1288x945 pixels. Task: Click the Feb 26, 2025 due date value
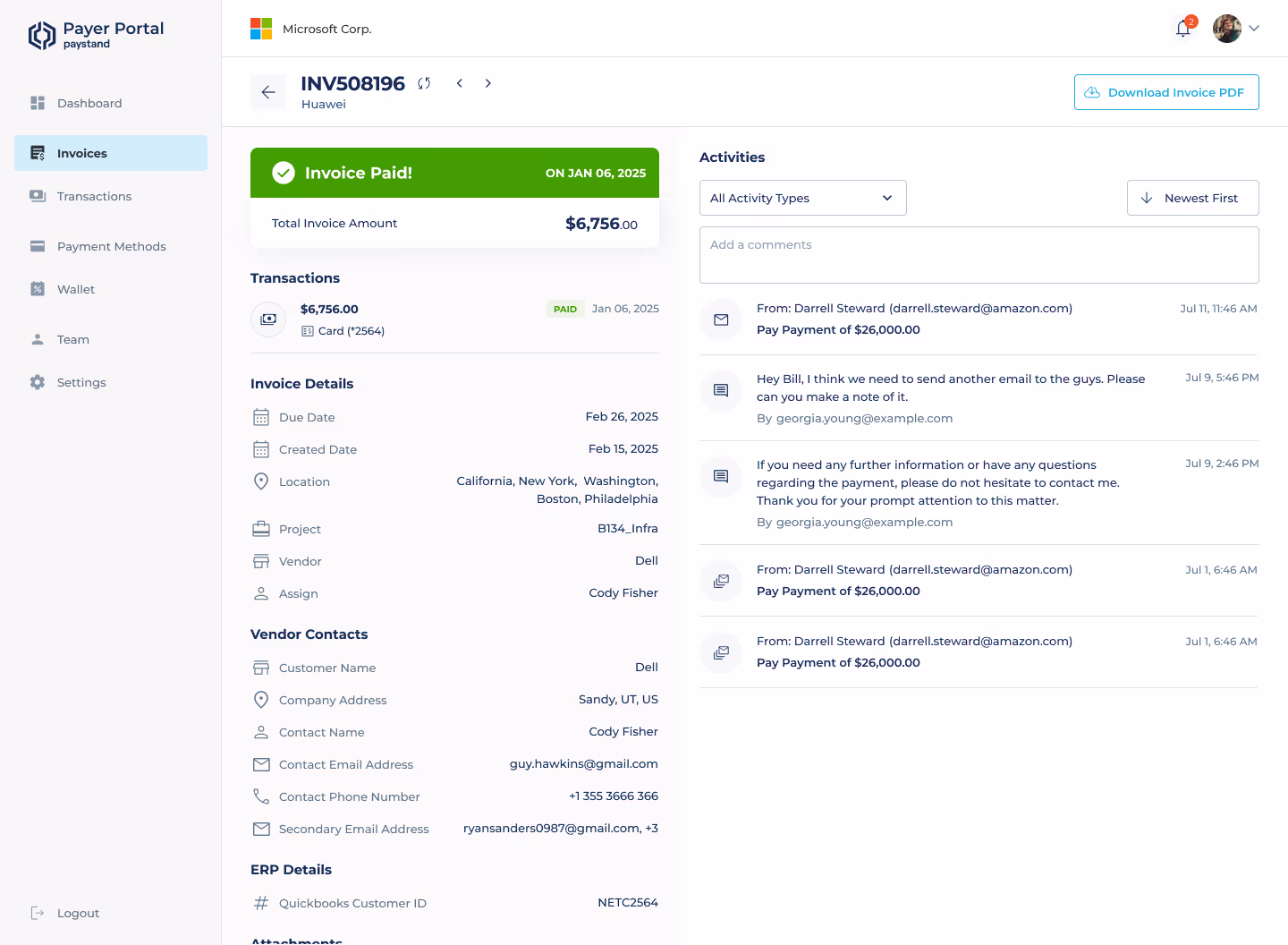coord(622,417)
